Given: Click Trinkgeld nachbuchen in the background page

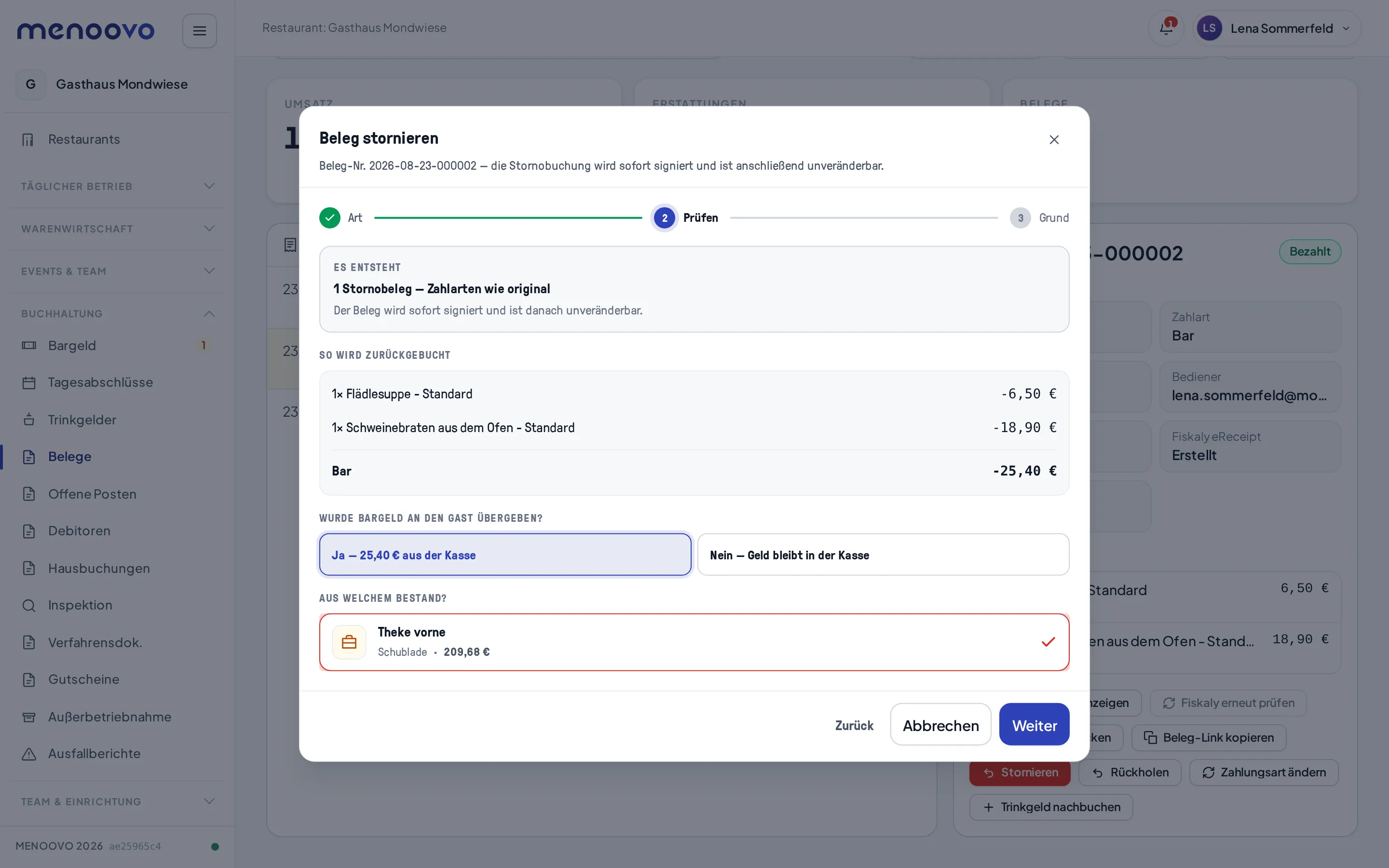Looking at the screenshot, I should click(x=1051, y=807).
